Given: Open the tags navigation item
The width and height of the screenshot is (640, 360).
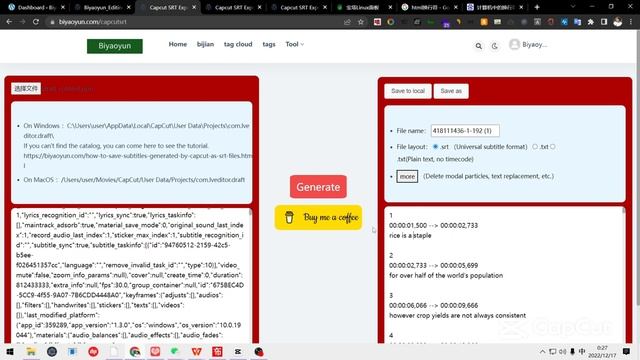Looking at the screenshot, I should (269, 44).
